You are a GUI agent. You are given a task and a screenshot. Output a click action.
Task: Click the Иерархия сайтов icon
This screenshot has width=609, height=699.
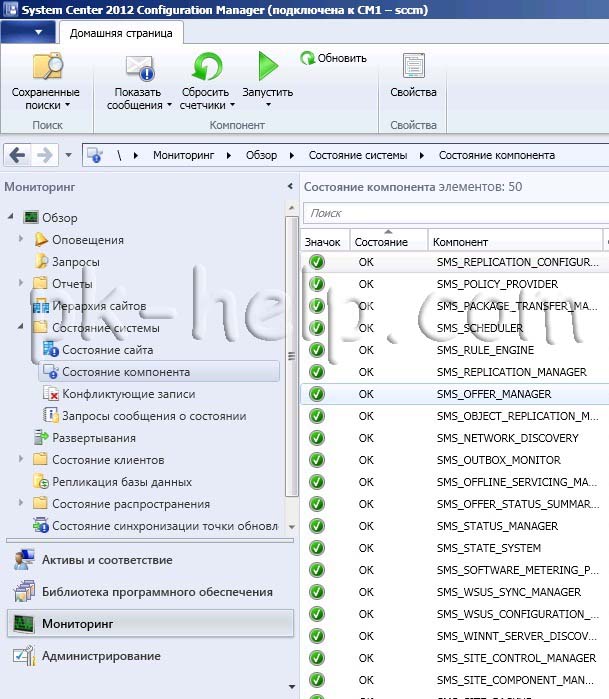(41, 306)
